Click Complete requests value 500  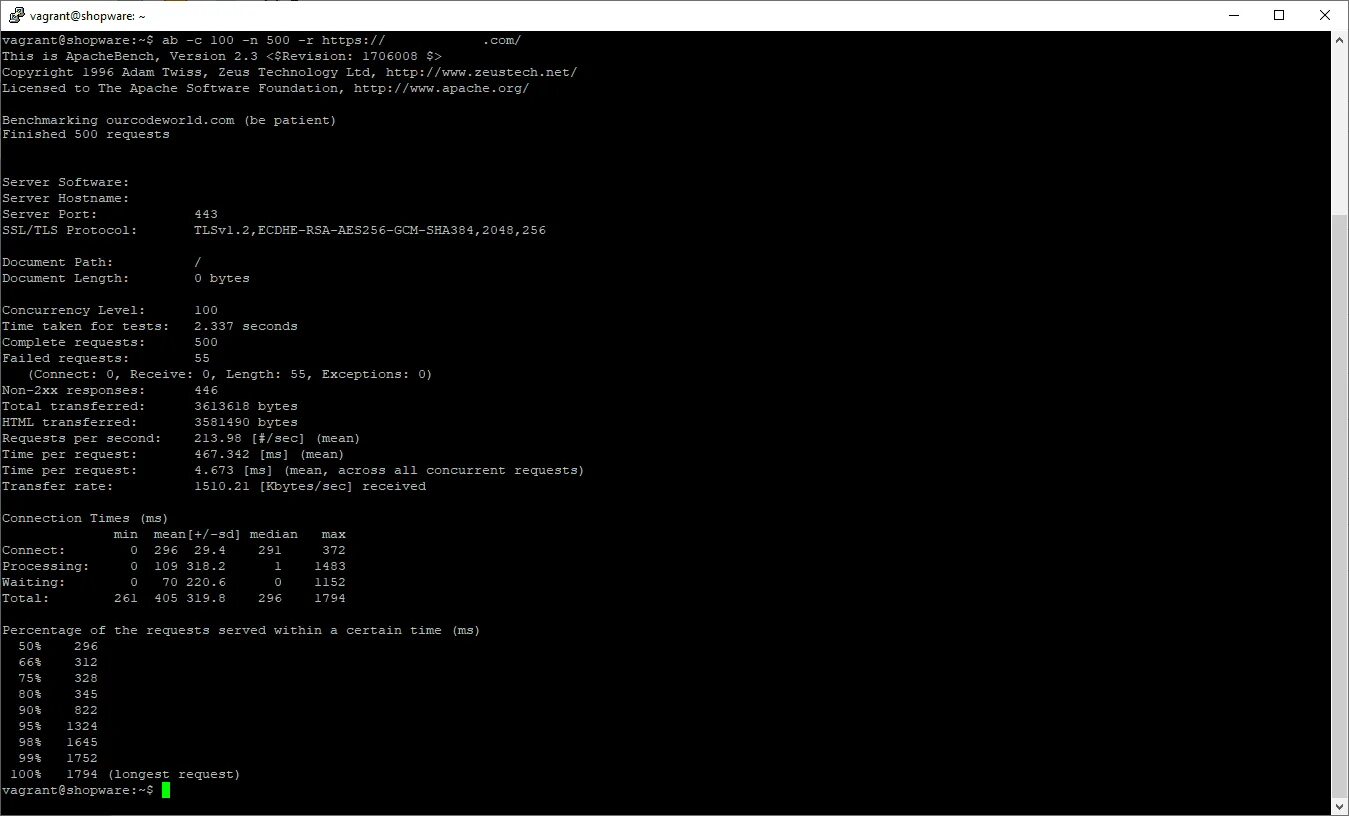point(206,342)
